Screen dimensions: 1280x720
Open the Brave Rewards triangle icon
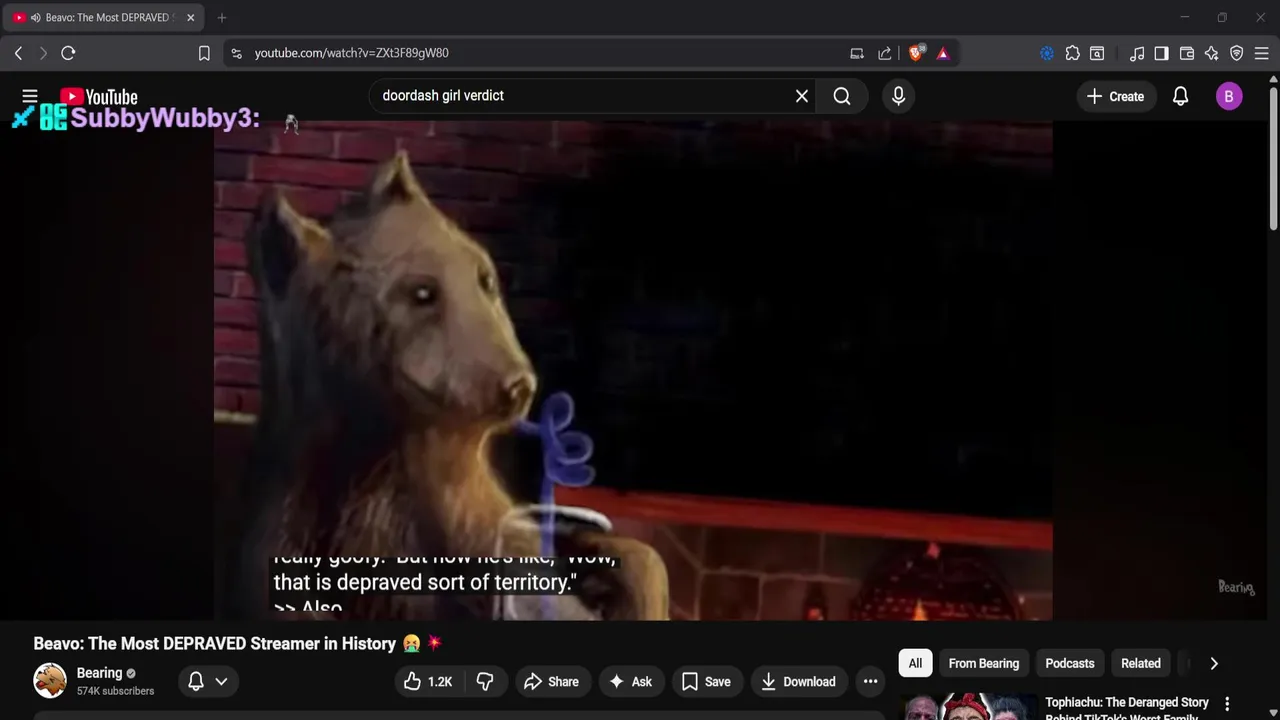[943, 53]
